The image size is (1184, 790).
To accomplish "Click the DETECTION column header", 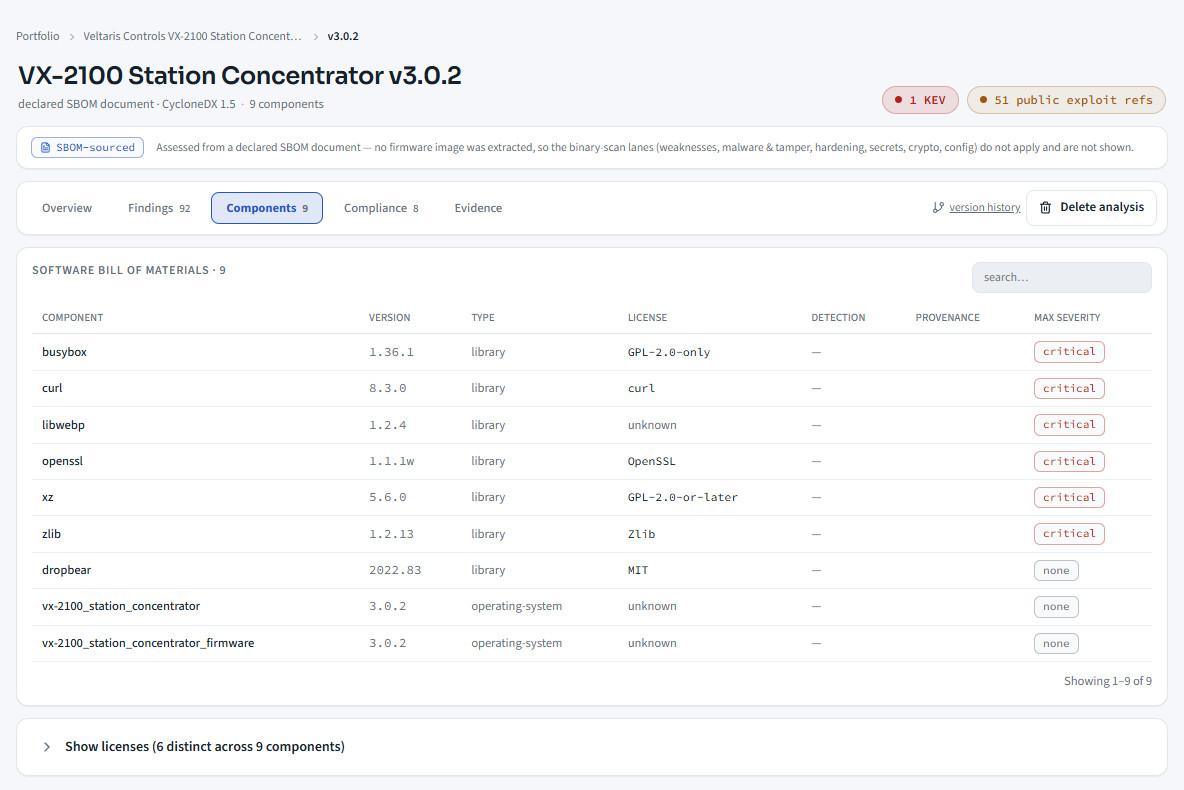I will pos(838,318).
